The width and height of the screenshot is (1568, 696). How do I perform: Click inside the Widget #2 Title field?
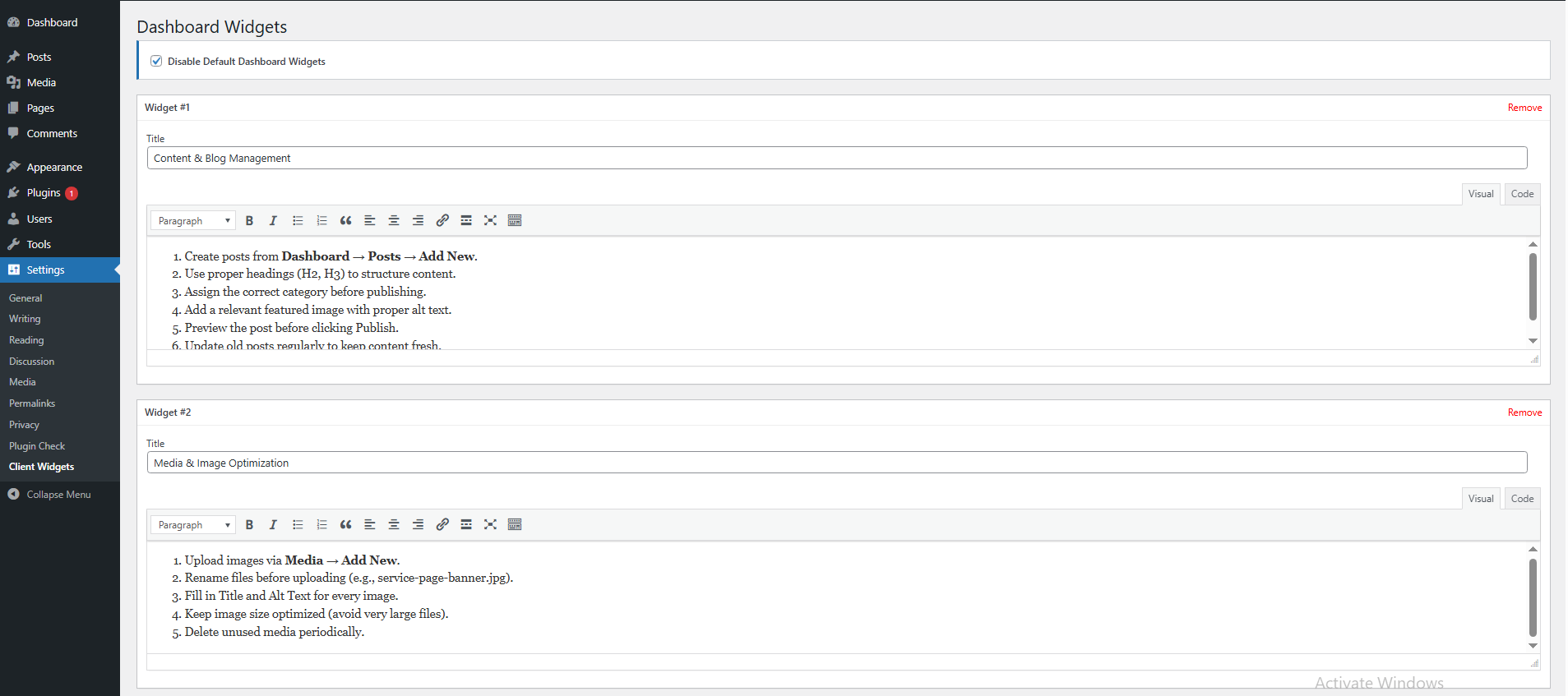(x=576, y=462)
